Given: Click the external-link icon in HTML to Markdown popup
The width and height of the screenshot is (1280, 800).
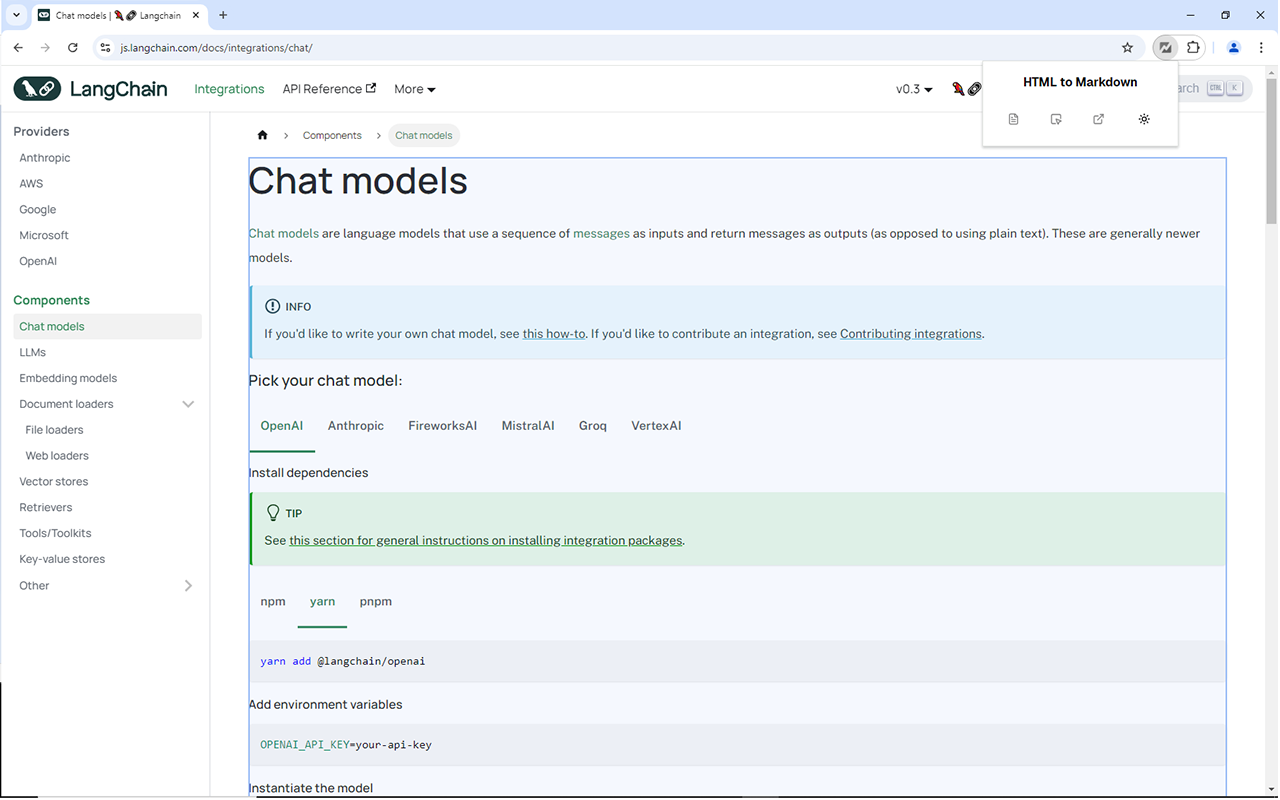Looking at the screenshot, I should coord(1098,119).
